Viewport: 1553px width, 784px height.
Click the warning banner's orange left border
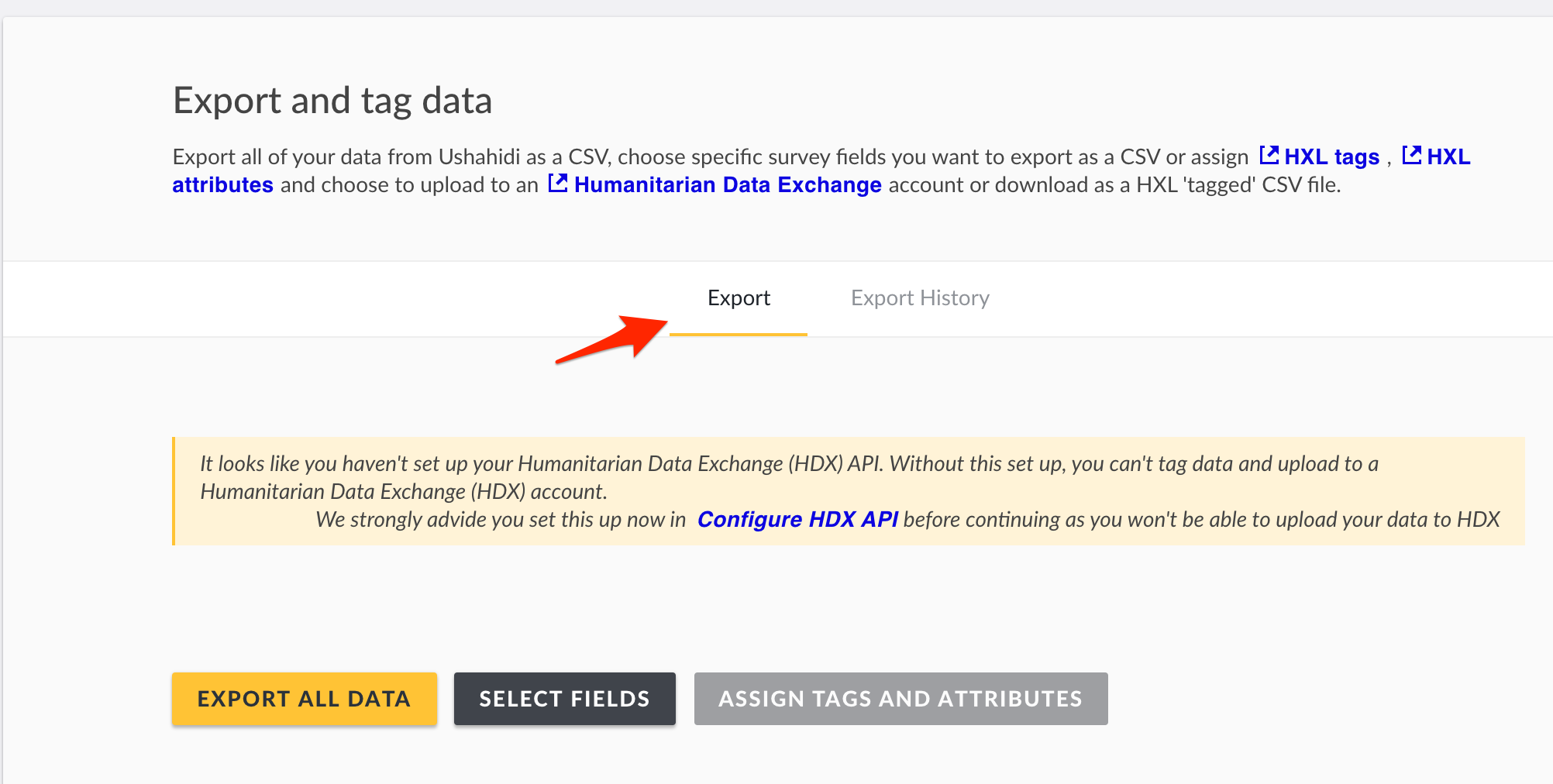click(174, 491)
